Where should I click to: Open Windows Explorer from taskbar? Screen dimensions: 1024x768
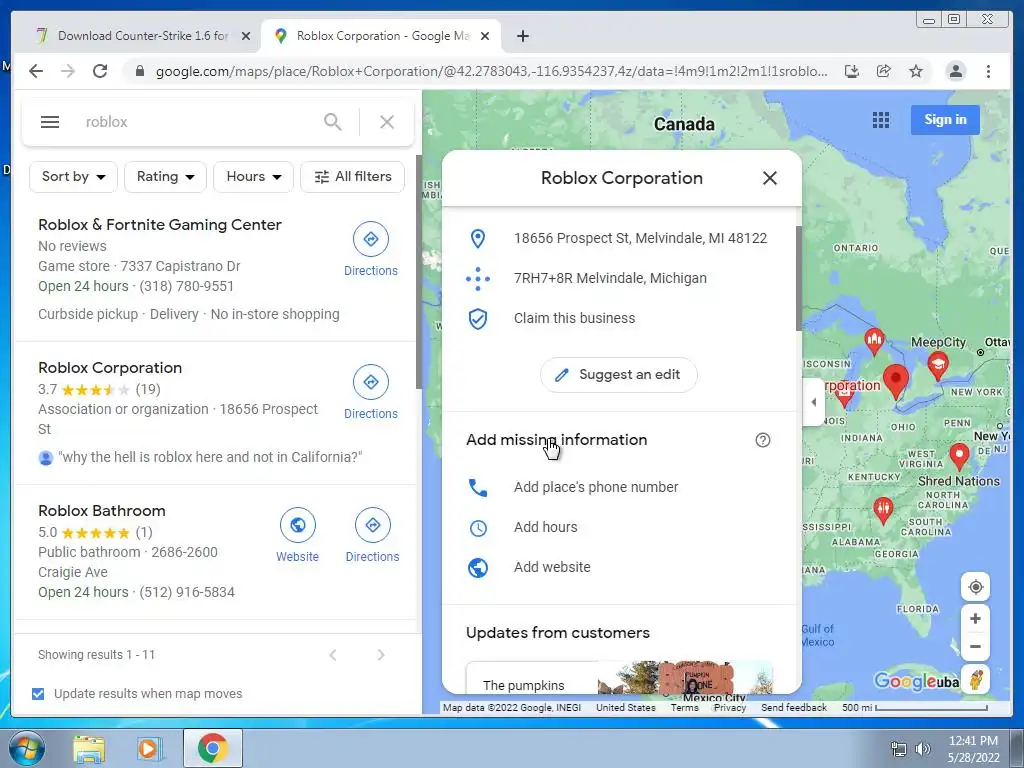pyautogui.click(x=89, y=748)
